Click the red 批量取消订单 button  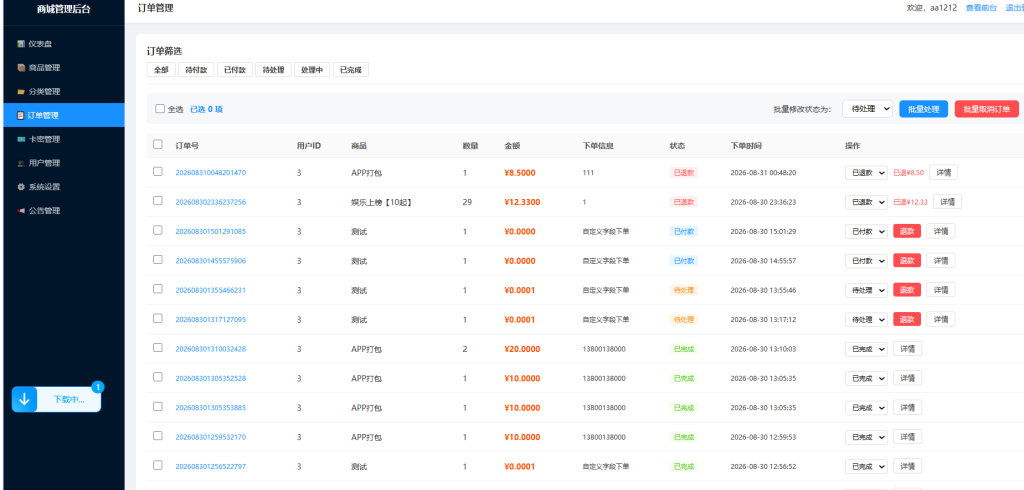point(987,109)
